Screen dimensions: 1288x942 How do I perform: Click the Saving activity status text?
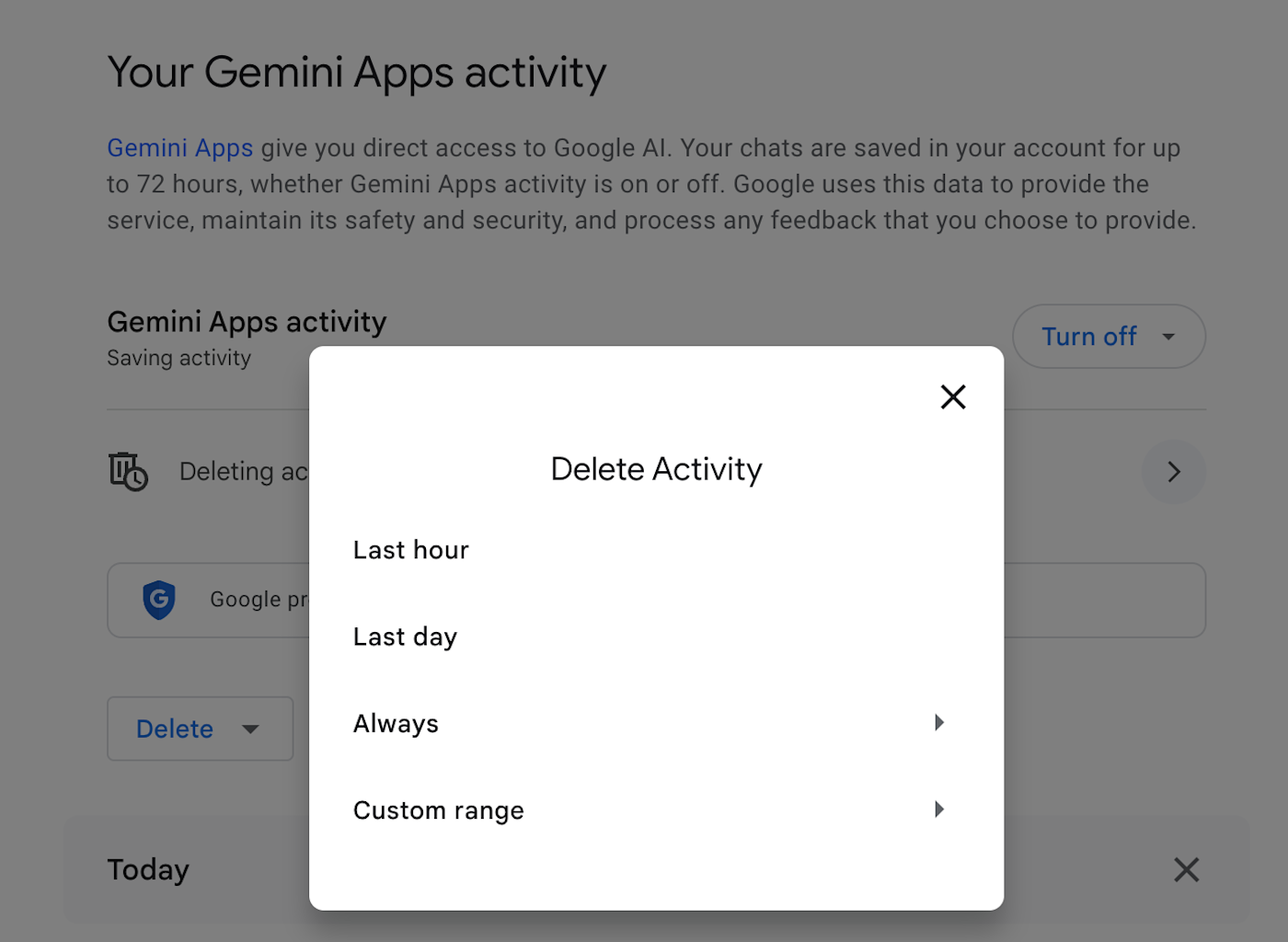[x=178, y=358]
